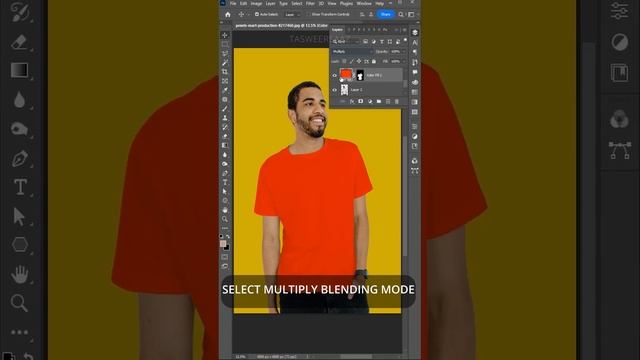Select the Move tool in the toolbar

[x=225, y=36]
